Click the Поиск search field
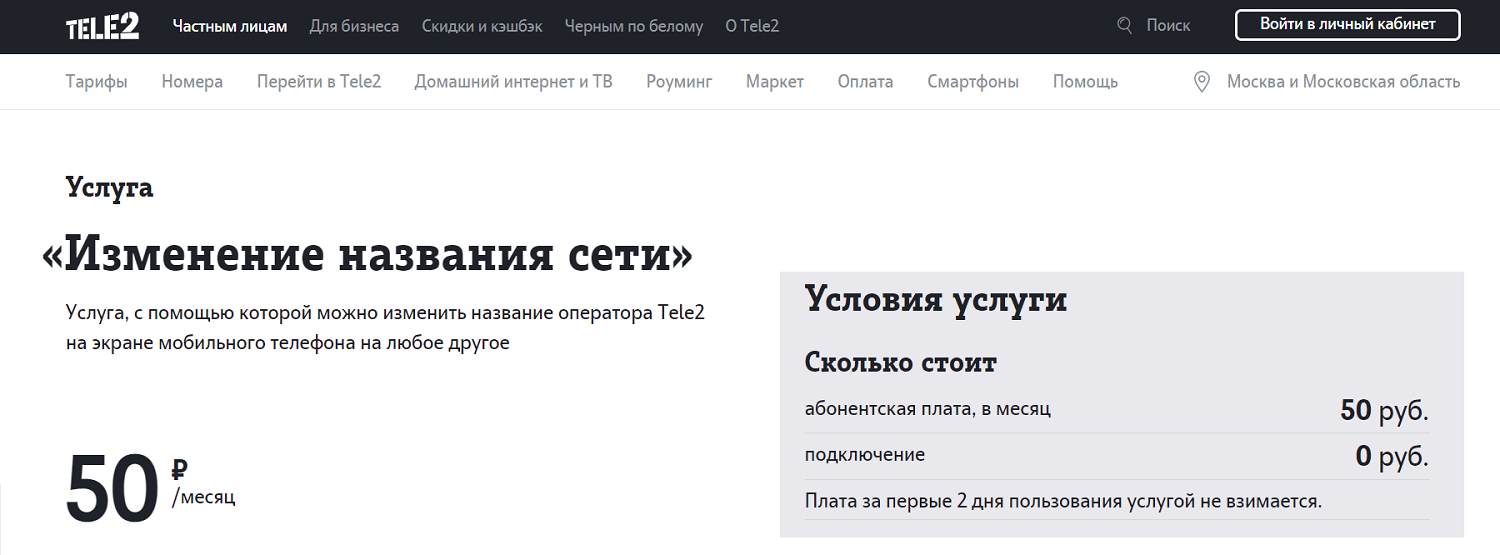The width and height of the screenshot is (1500, 555). click(x=1168, y=26)
